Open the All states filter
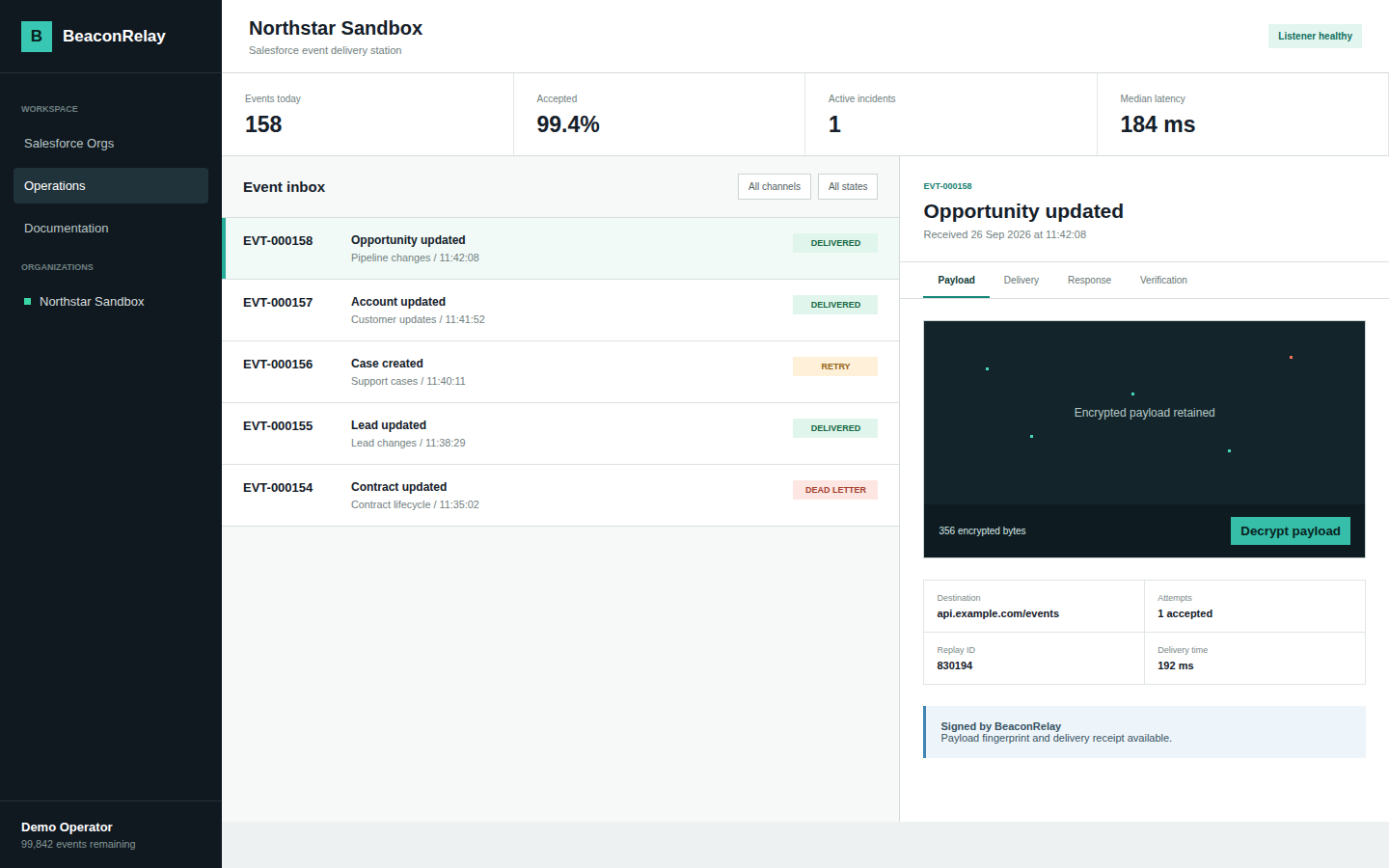This screenshot has width=1389, height=868. [848, 186]
